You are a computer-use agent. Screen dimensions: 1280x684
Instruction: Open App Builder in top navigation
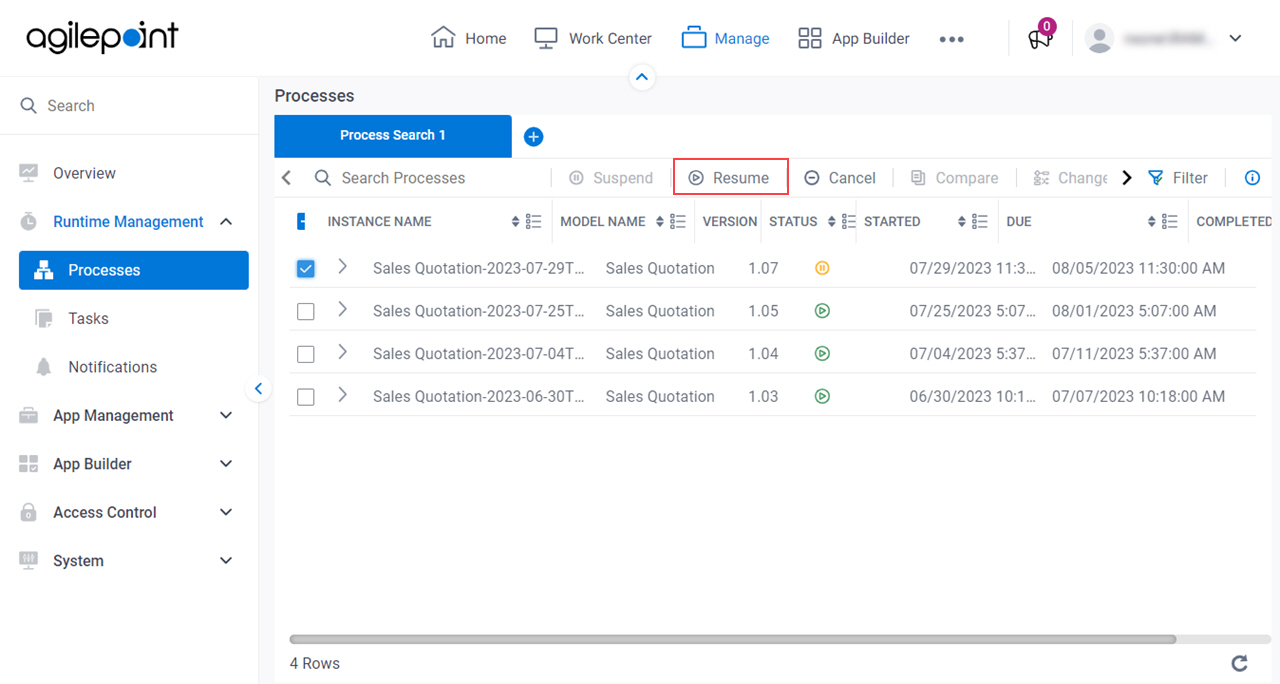click(854, 38)
